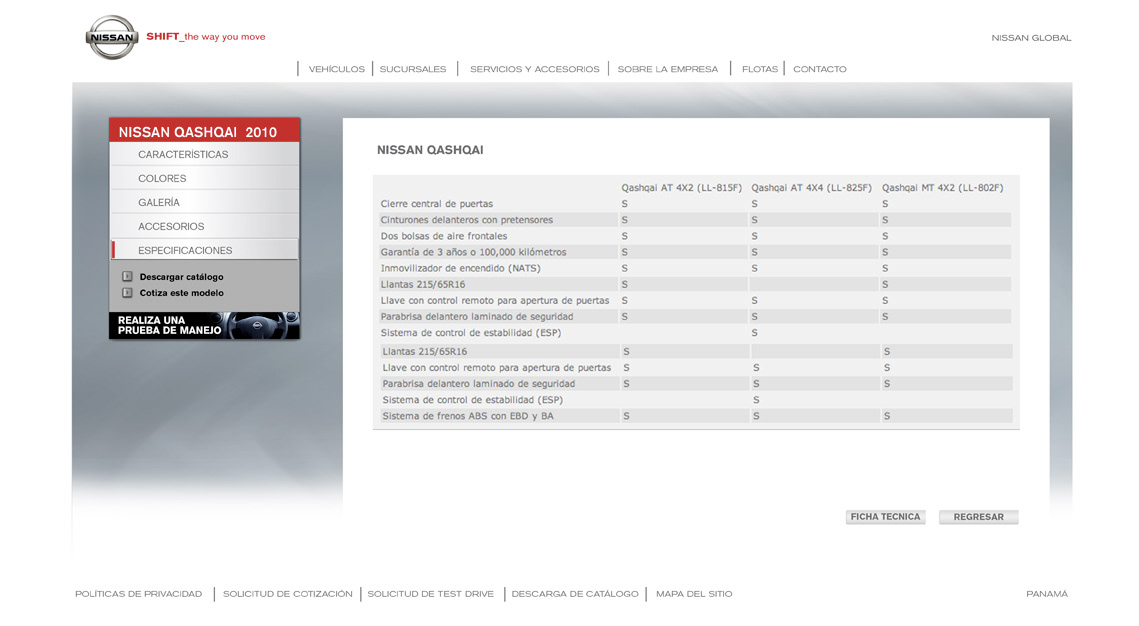The height and width of the screenshot is (626, 1139).
Task: Open the Realiza una prueba de manejo banner
Action: (204, 325)
